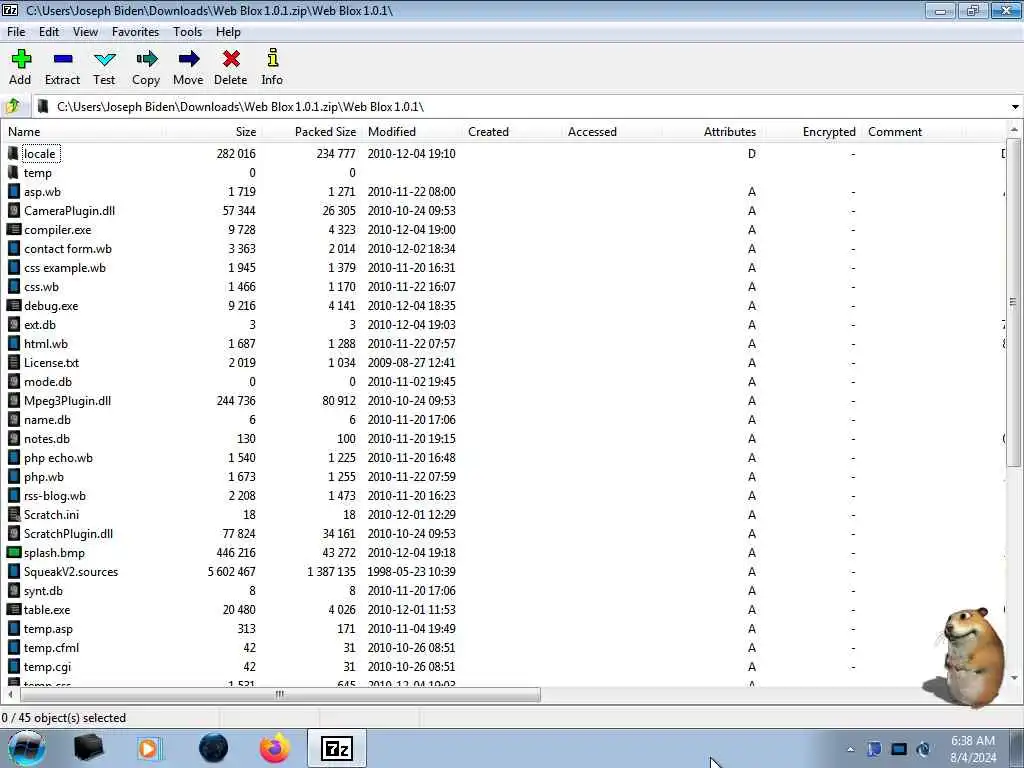
Task: Click the '0 / 45 object(s) selected' status
Action: [64, 718]
